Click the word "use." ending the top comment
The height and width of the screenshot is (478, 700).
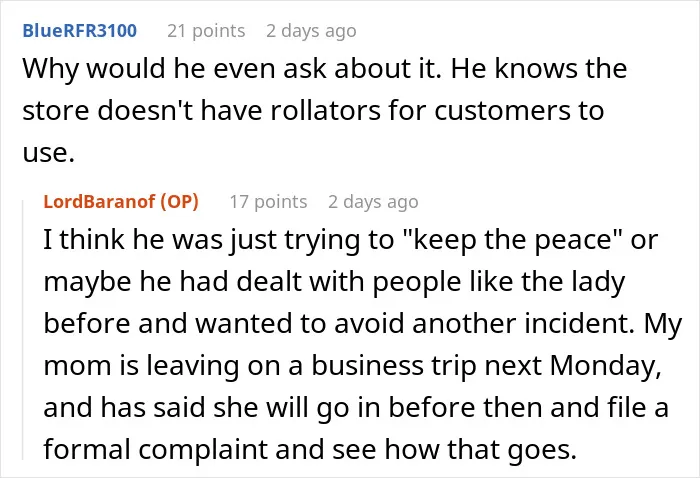pyautogui.click(x=48, y=153)
